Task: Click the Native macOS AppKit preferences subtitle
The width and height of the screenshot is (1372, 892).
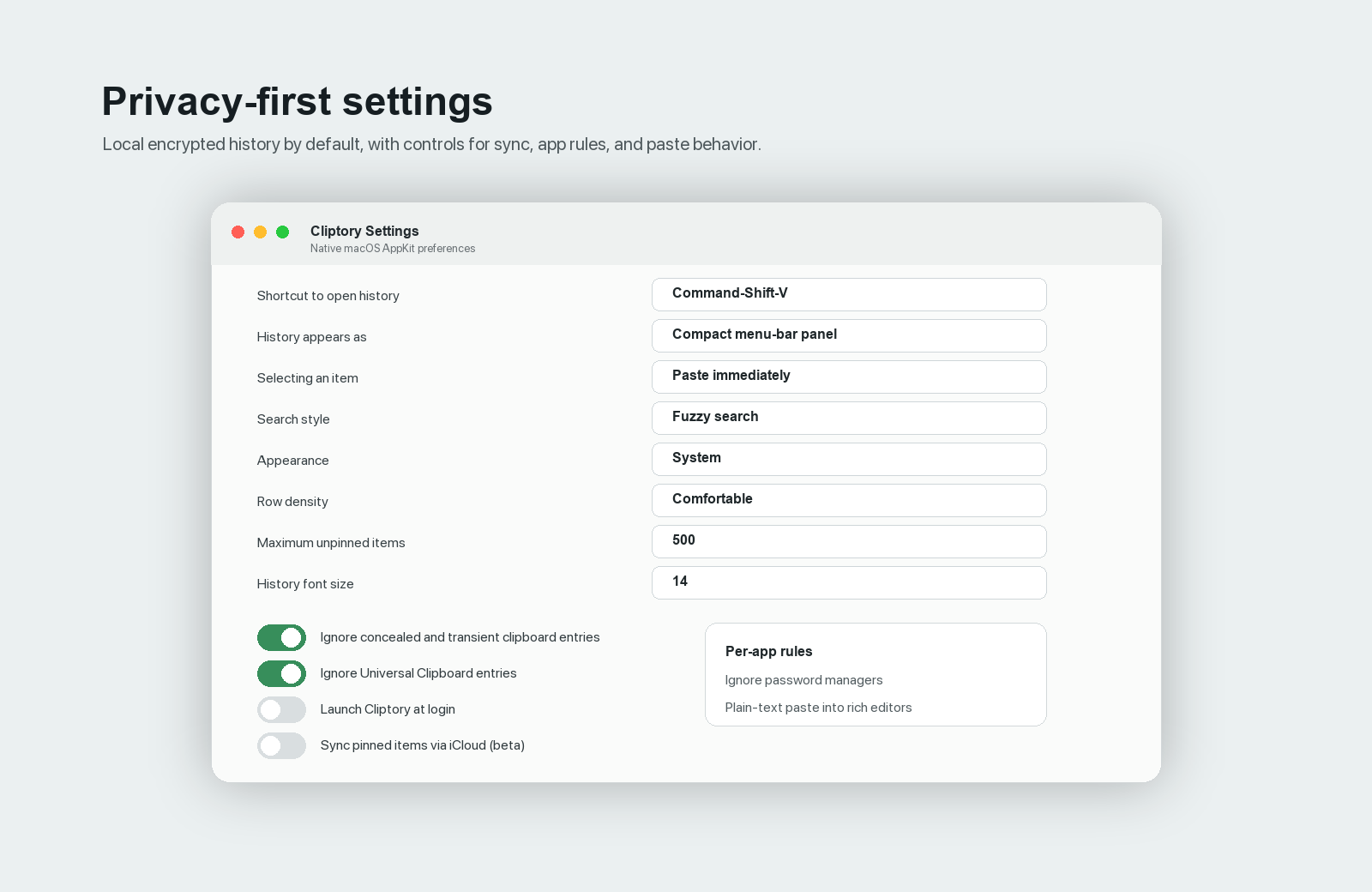Action: (393, 249)
